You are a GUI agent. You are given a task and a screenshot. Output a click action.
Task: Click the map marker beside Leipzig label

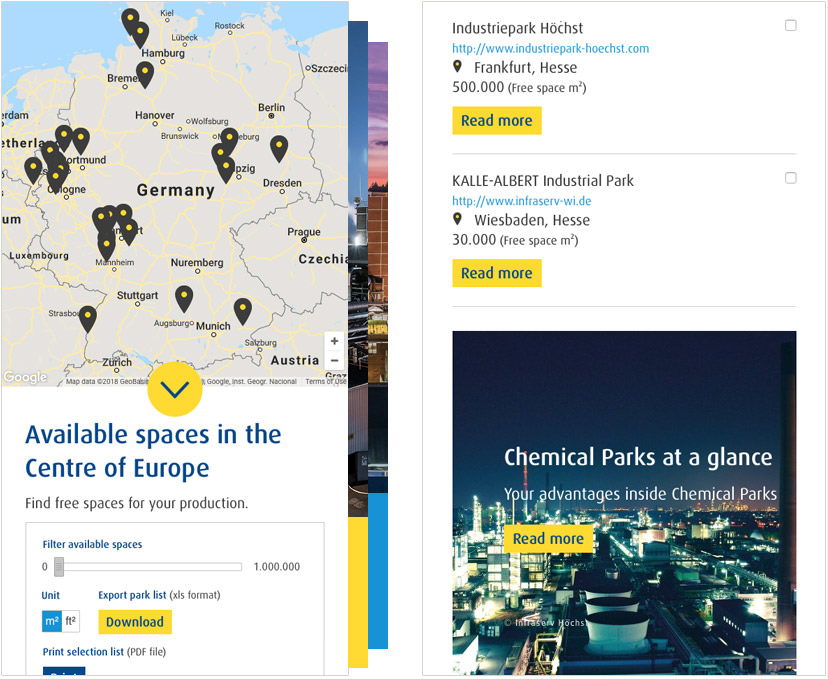tap(226, 168)
